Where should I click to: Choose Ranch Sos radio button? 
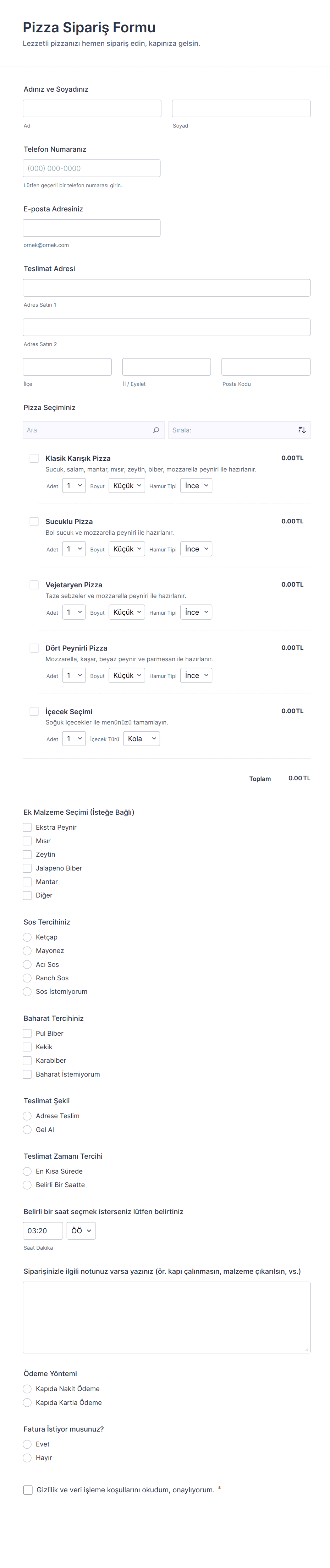27,977
